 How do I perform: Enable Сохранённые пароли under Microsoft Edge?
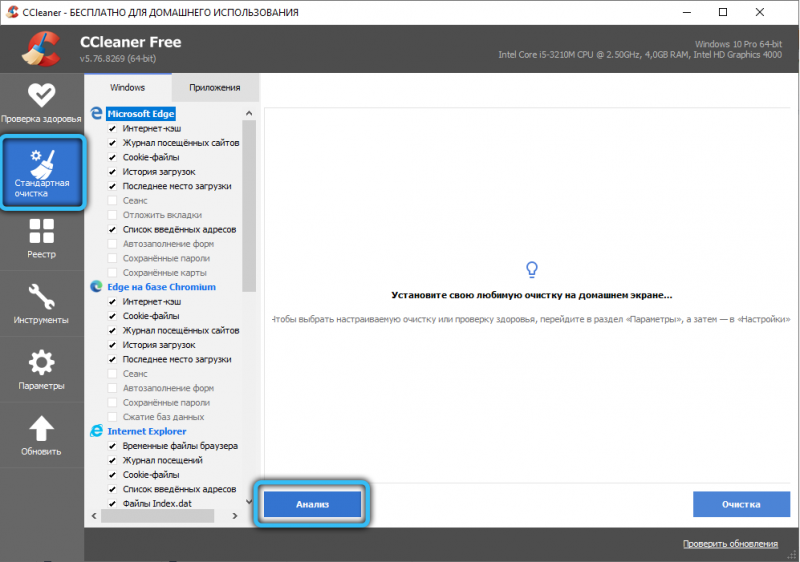point(112,258)
